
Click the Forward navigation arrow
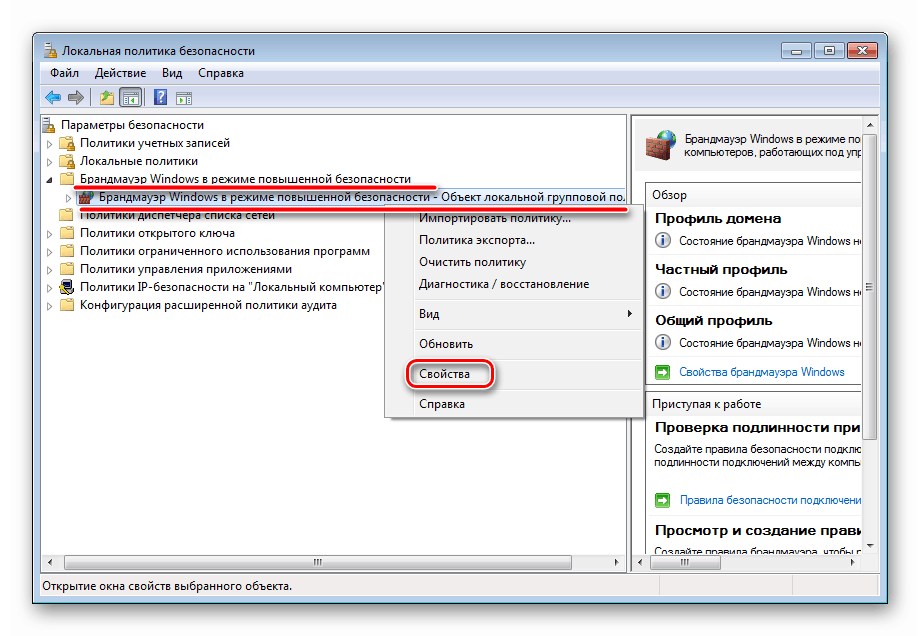pyautogui.click(x=76, y=97)
